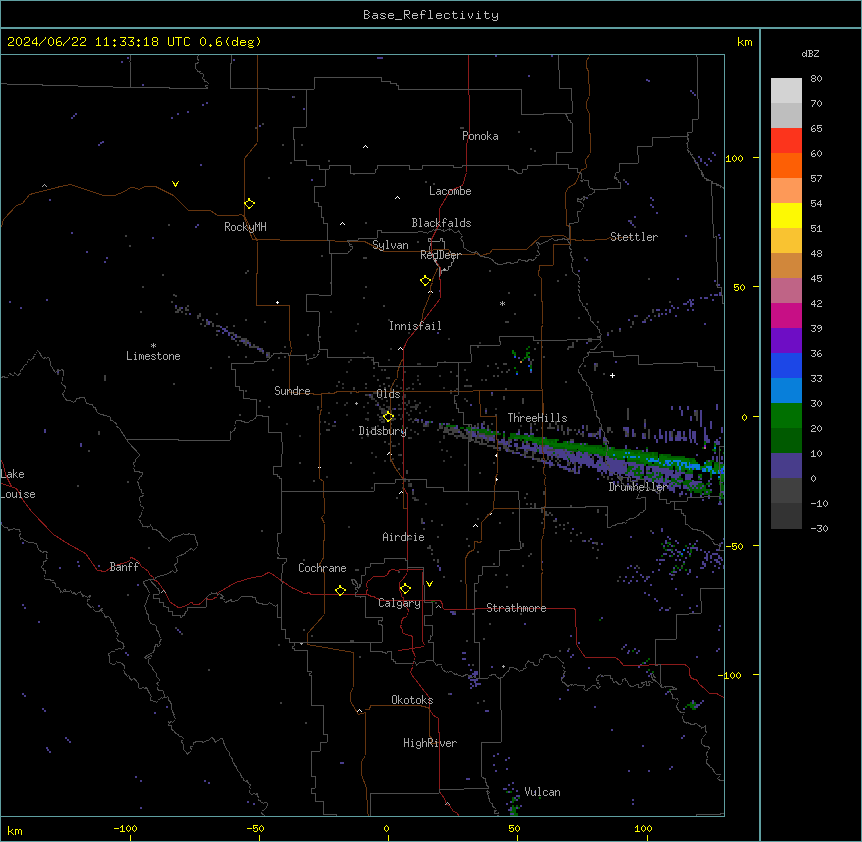Select the Sylvan map label

390,245
